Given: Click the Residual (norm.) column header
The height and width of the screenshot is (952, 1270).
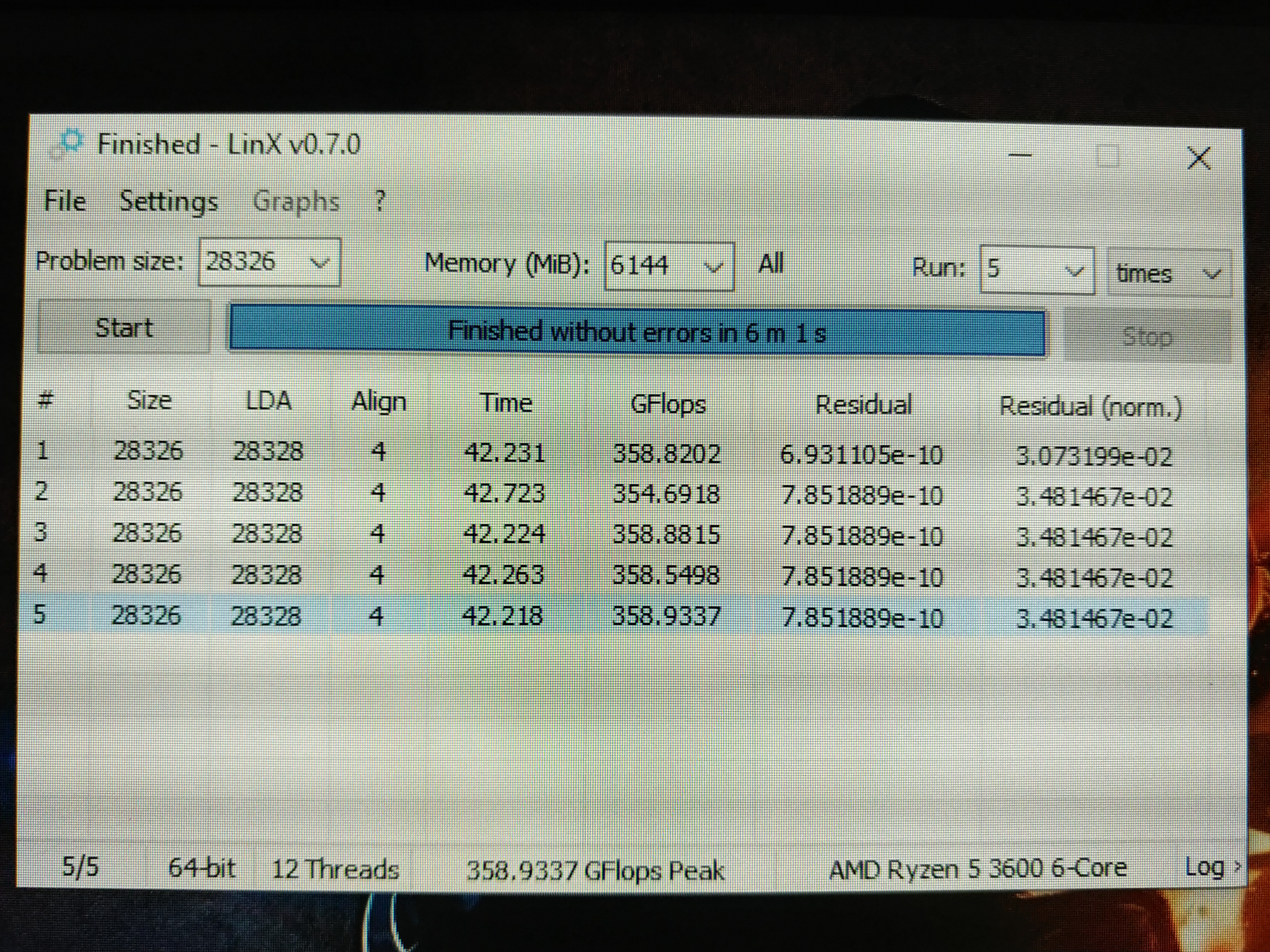Looking at the screenshot, I should (x=1090, y=407).
